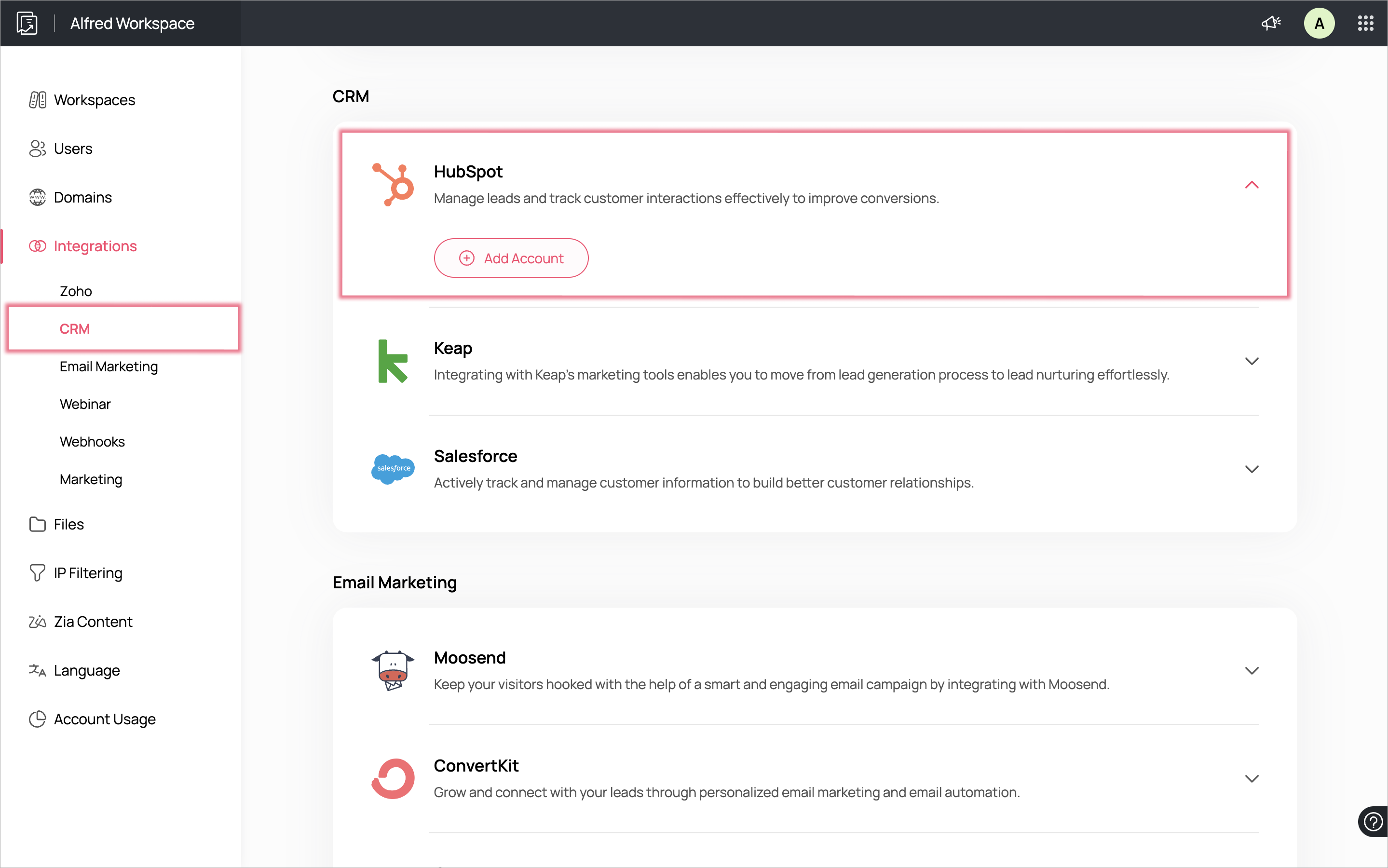1388x868 pixels.
Task: Click the Moosend cow logo
Action: pyautogui.click(x=393, y=670)
